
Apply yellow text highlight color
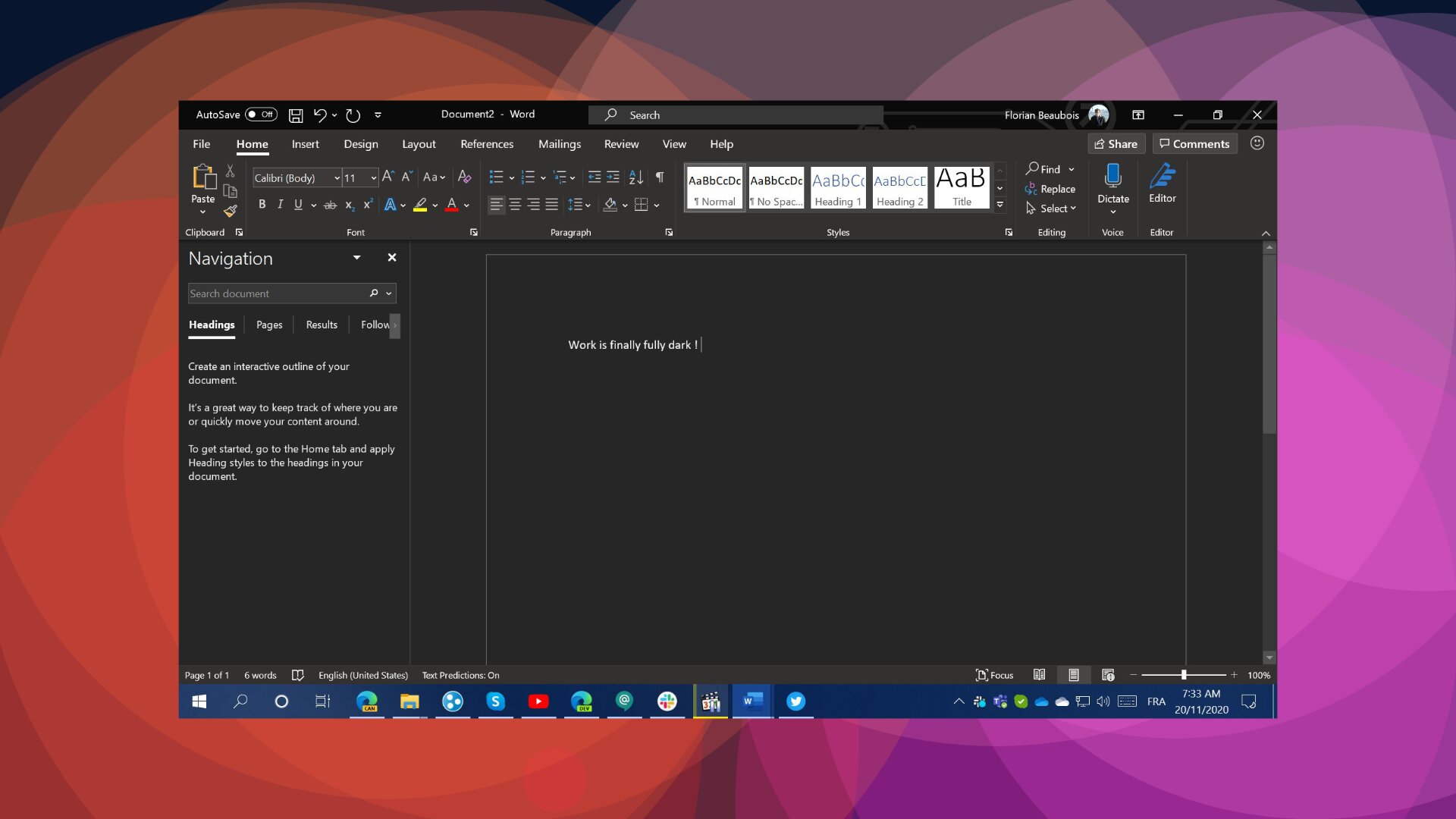pos(420,205)
